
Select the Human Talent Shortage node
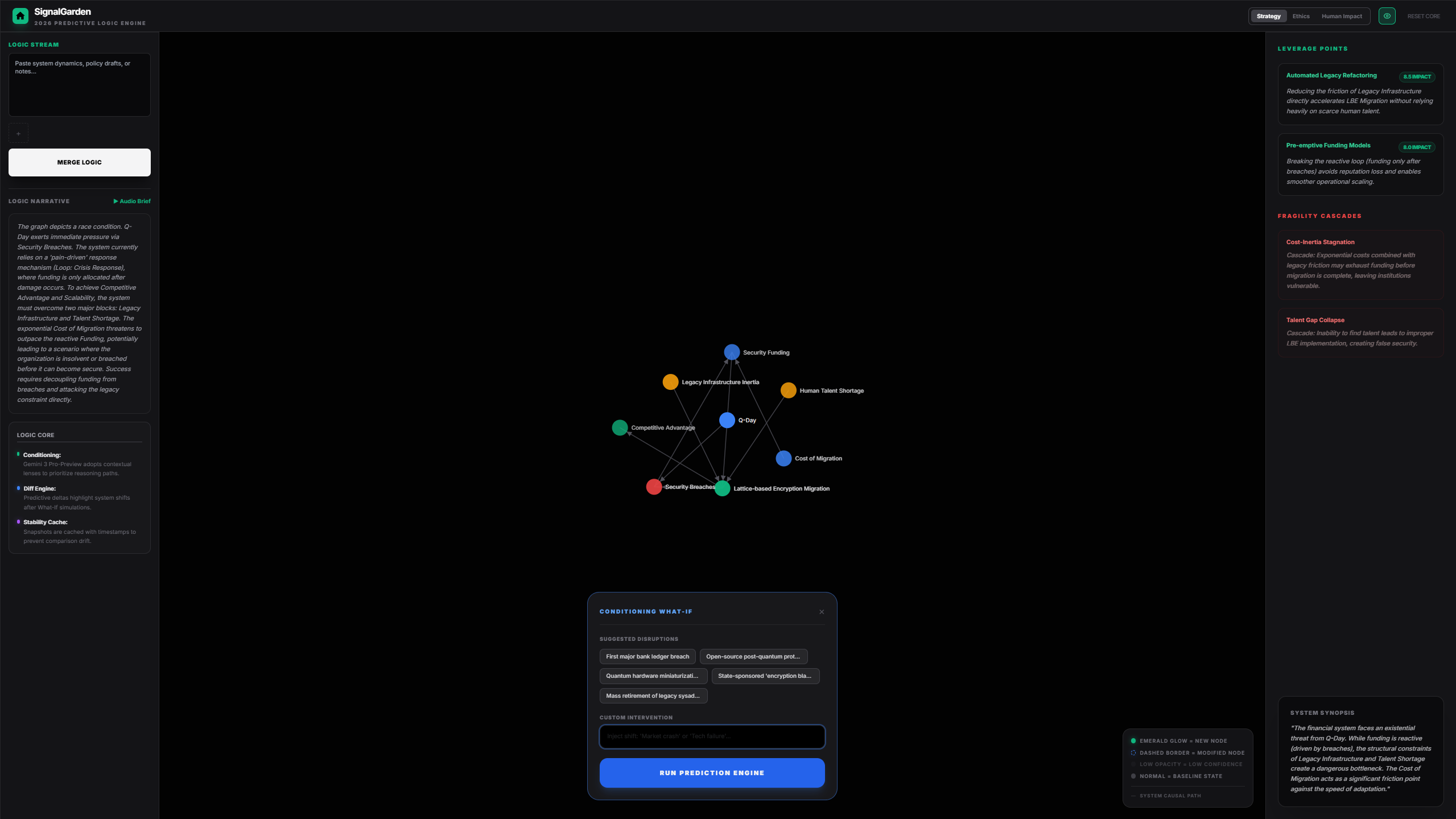pos(788,390)
